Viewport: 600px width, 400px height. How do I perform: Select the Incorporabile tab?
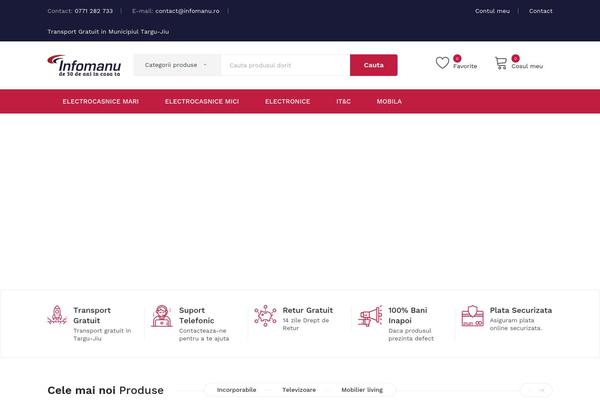pyautogui.click(x=236, y=390)
